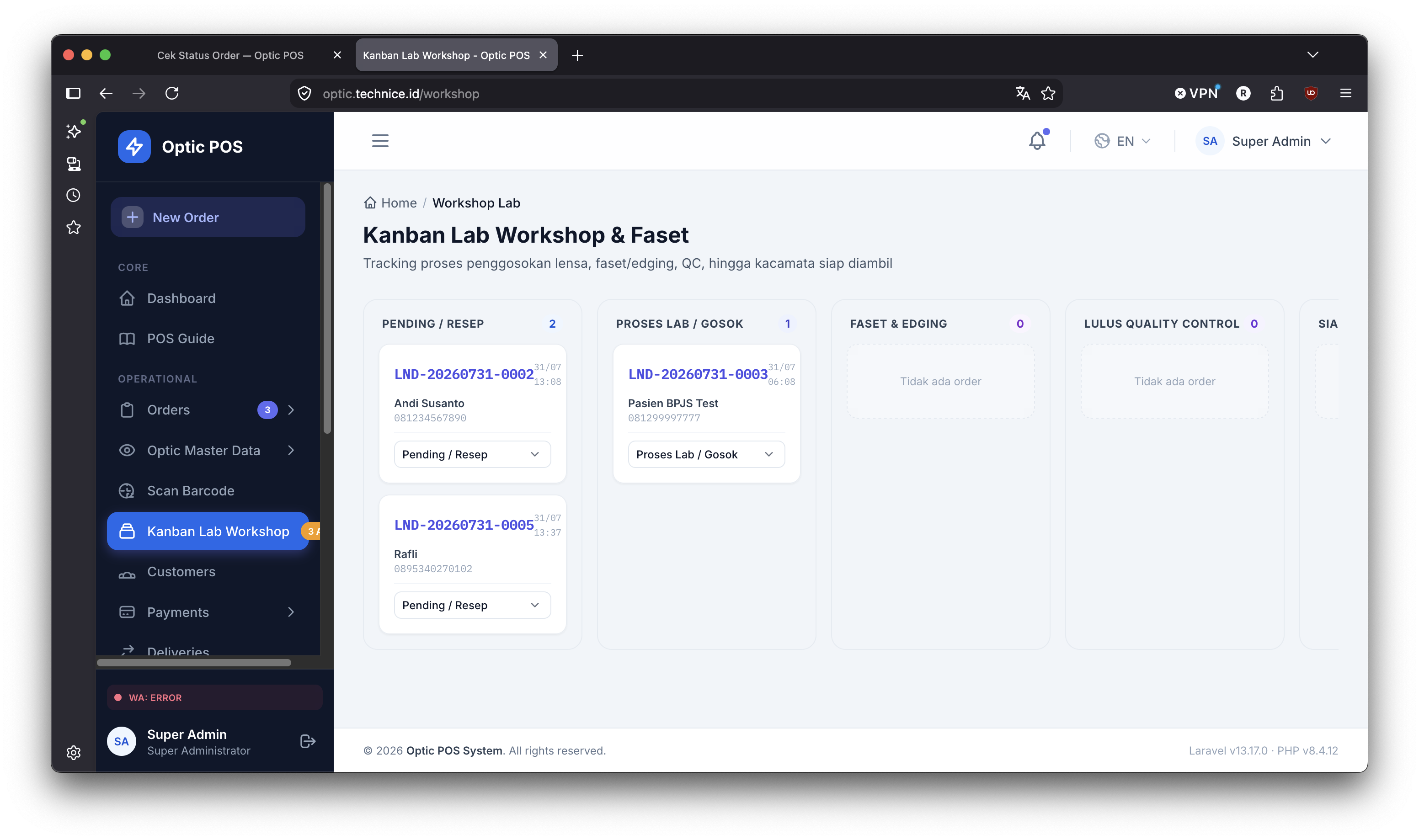Expand Optic Master Data menu

pos(290,451)
